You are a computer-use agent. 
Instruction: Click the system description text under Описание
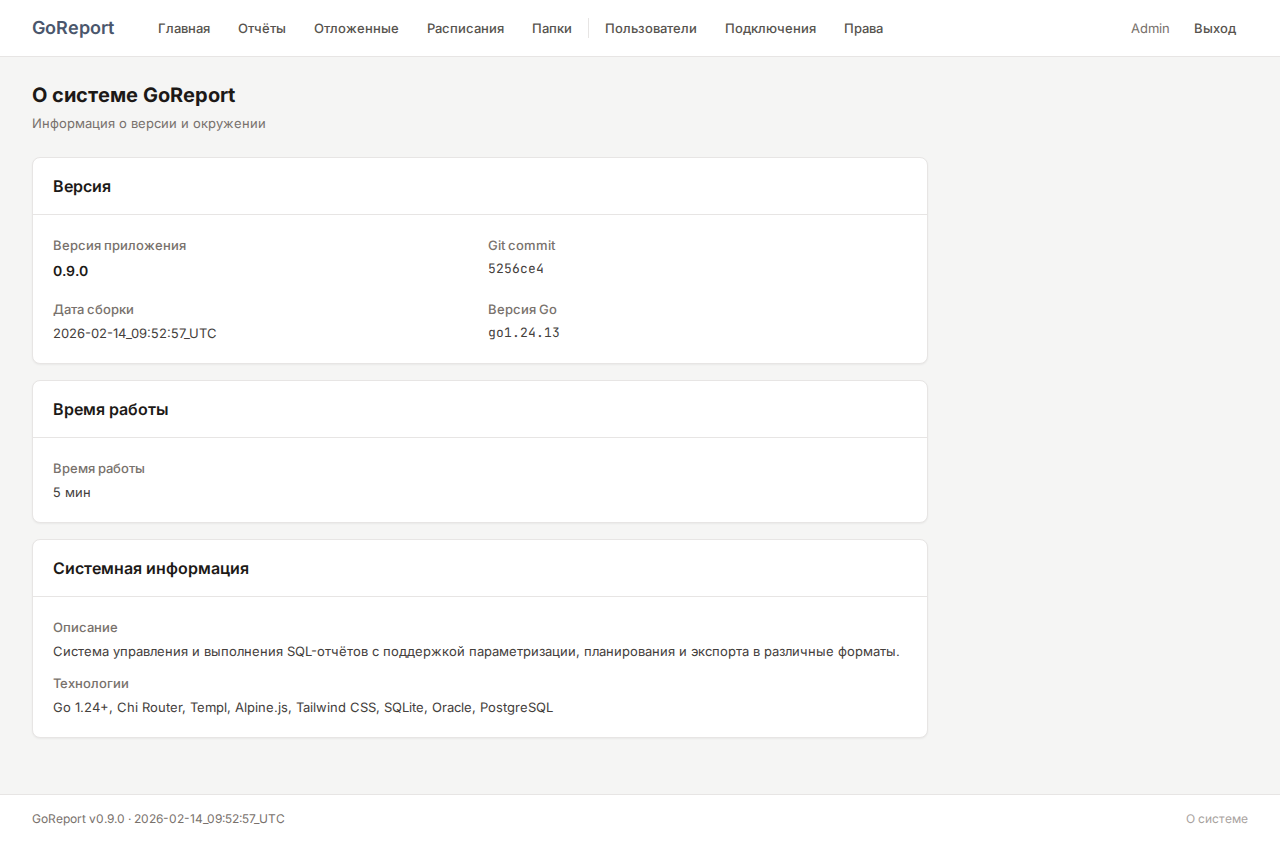click(x=476, y=651)
